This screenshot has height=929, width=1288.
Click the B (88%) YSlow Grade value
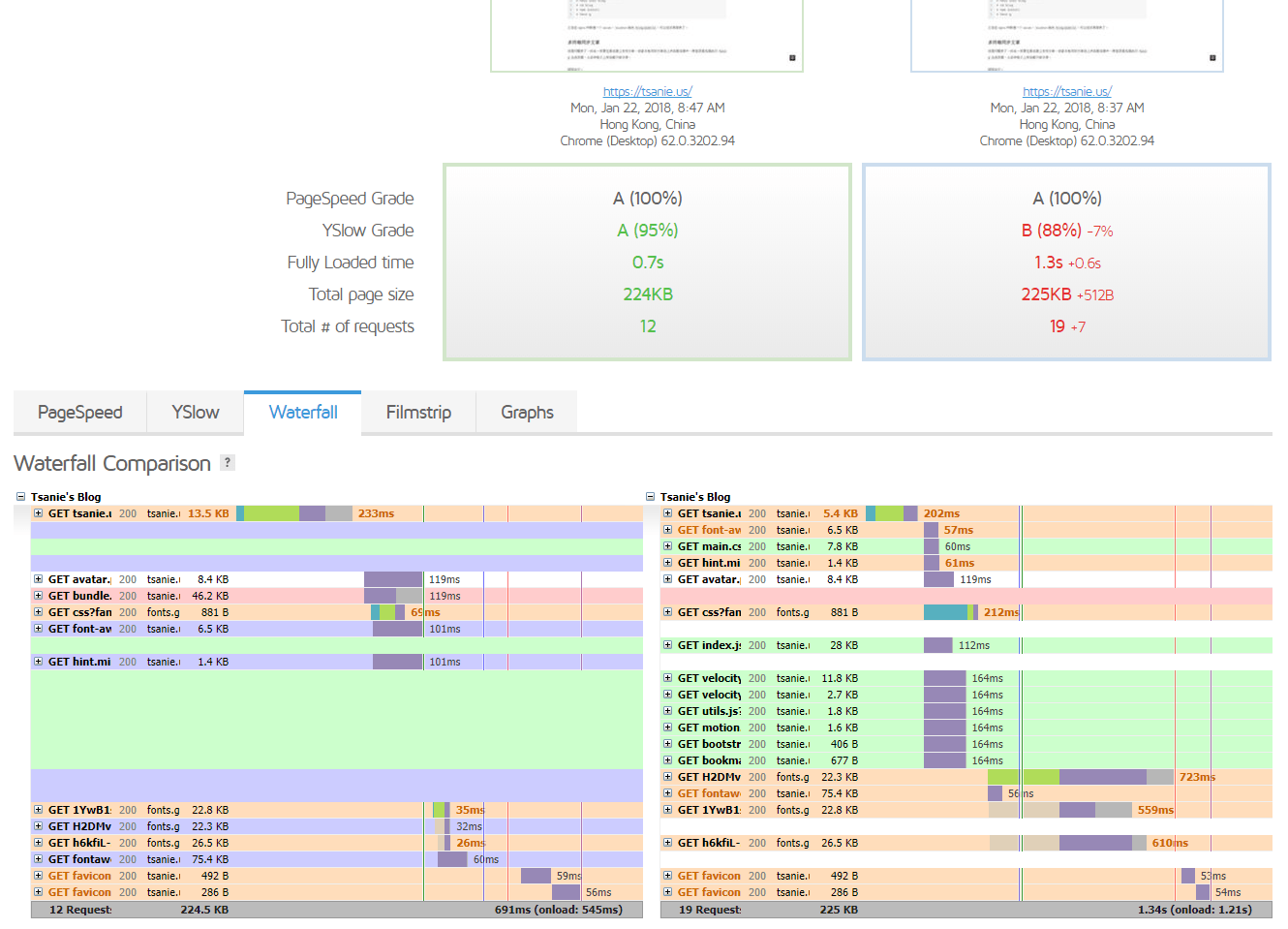(1052, 231)
